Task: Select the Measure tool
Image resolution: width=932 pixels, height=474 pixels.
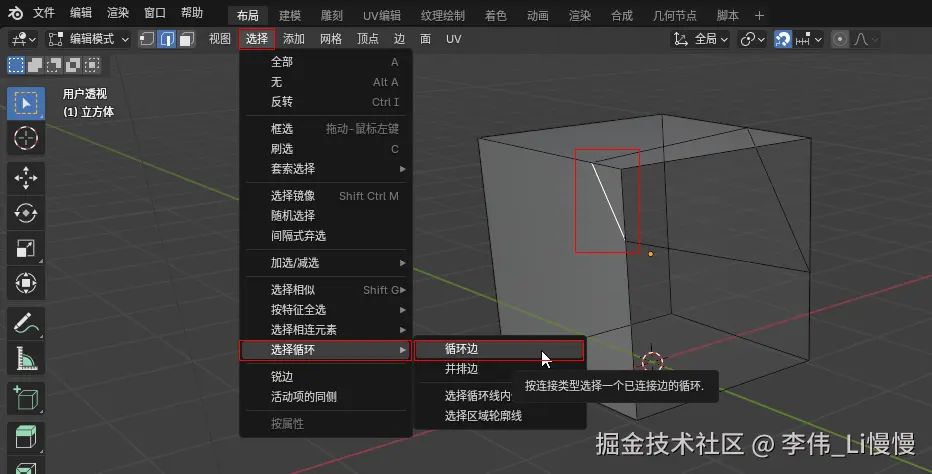Action: (26, 358)
